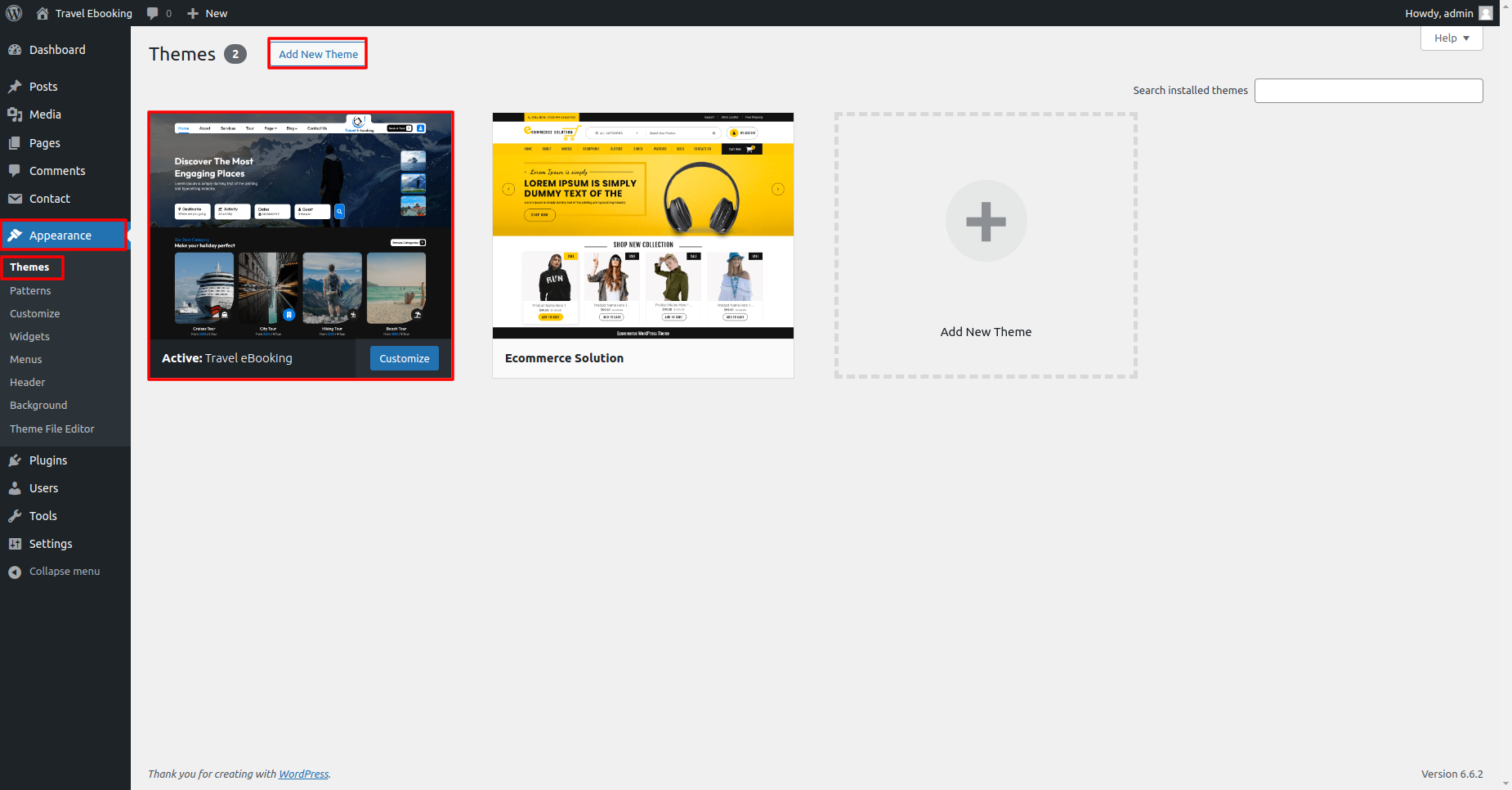The width and height of the screenshot is (1512, 790).
Task: Follow the WordPress footer link
Action: (x=303, y=774)
